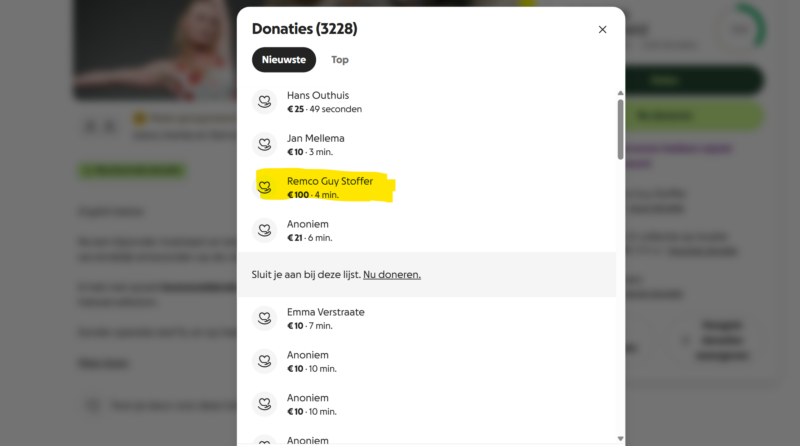Click the heart icon beside Jan Mellema
800x446 pixels.
tap(264, 144)
